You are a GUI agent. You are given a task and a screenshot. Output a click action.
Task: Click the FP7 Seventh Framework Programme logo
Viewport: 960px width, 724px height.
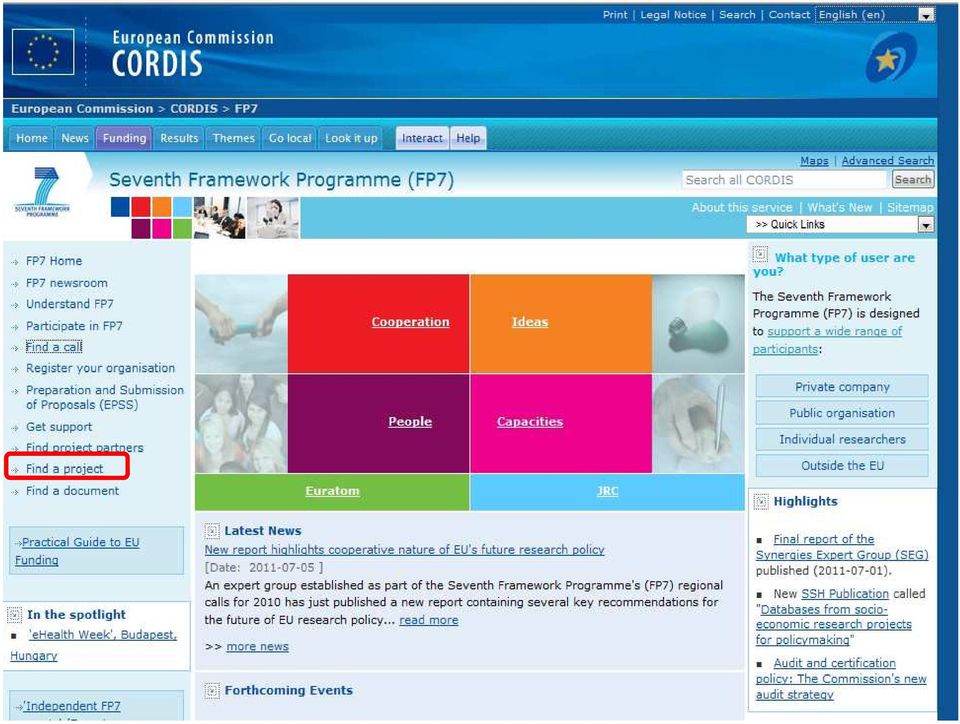click(x=42, y=193)
